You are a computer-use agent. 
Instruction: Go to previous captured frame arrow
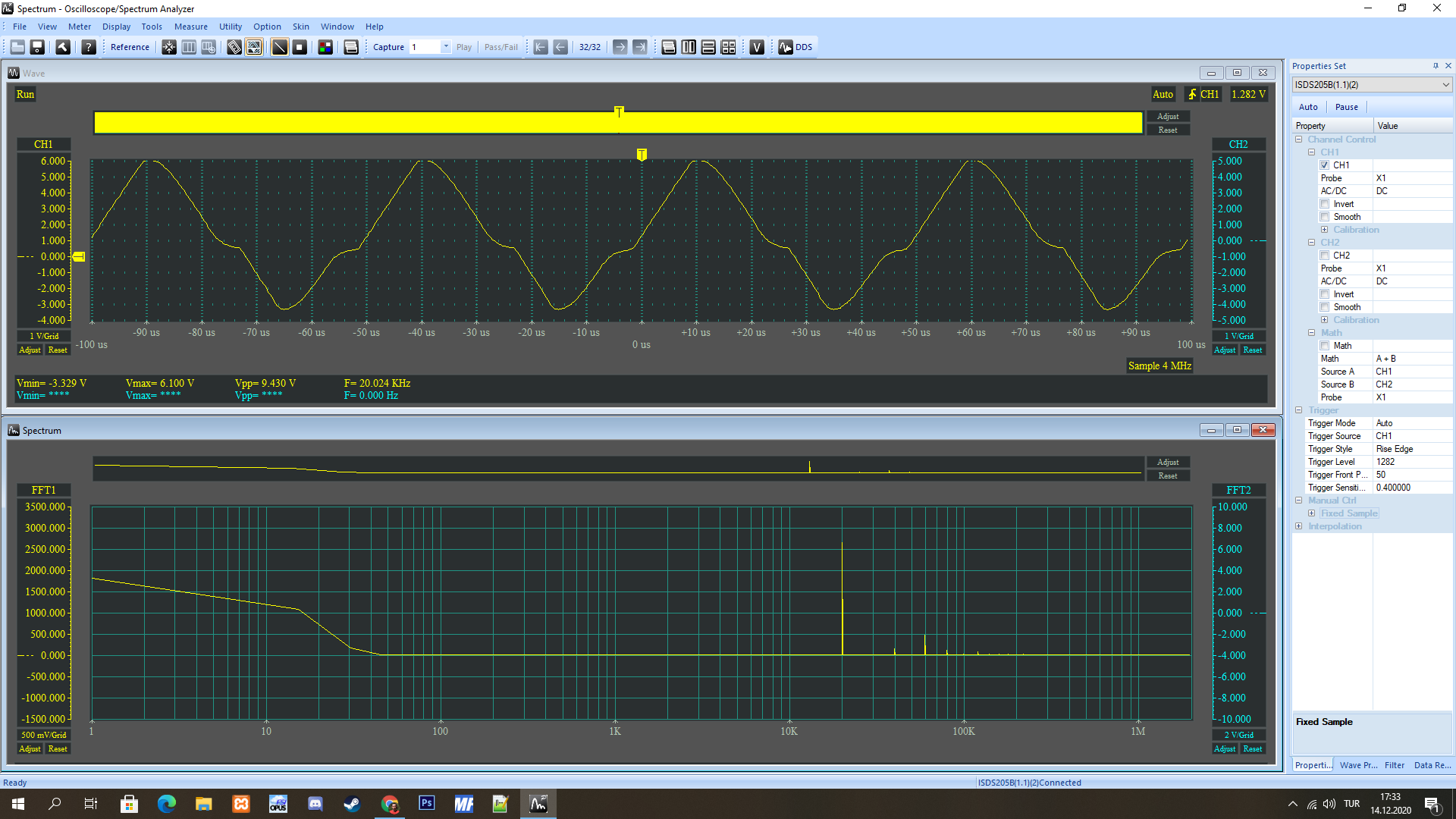[560, 47]
